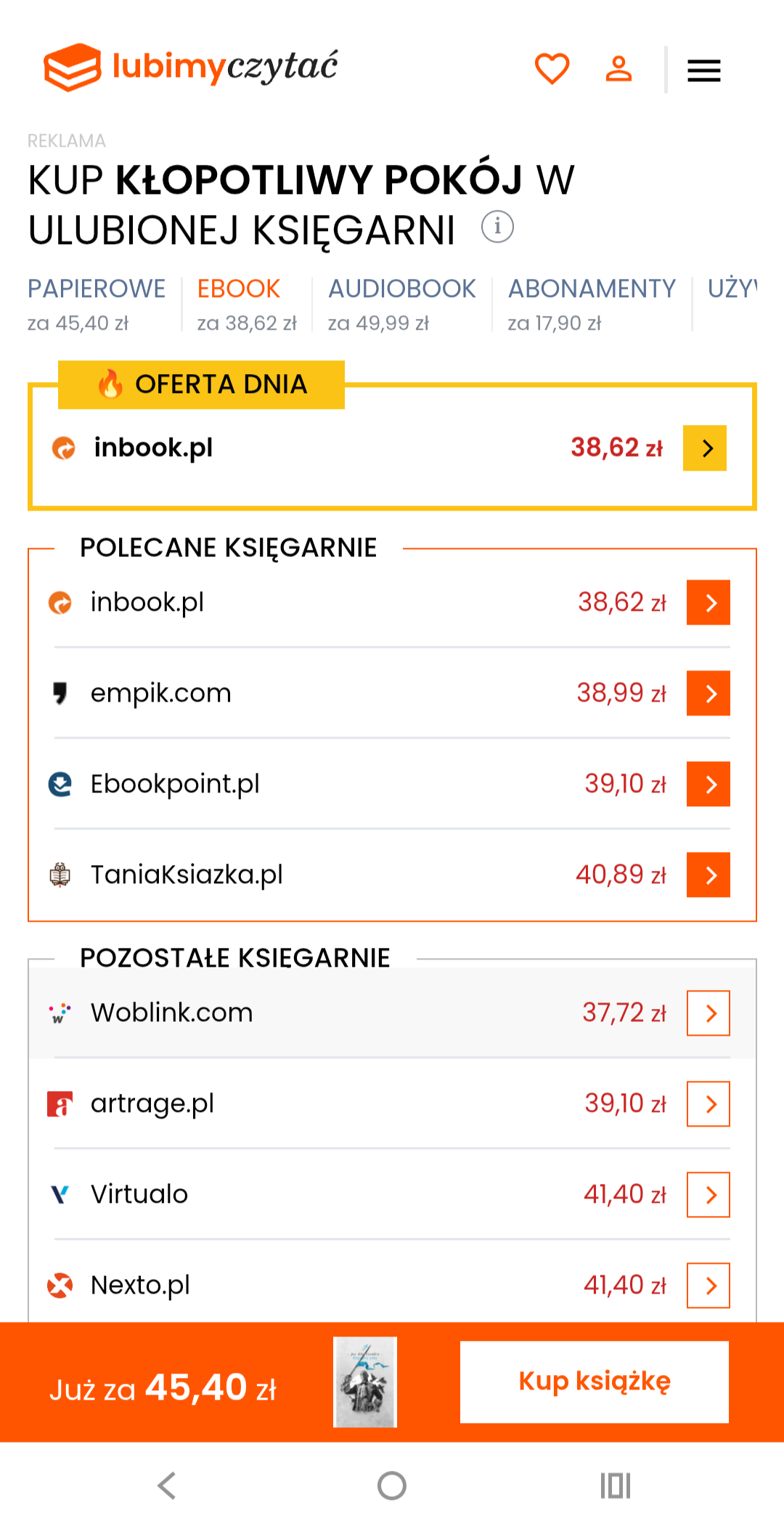Tap the orange arrow for TaniaKsiazka.pl
Viewport: 784px width, 1529px height.
pyautogui.click(x=708, y=875)
